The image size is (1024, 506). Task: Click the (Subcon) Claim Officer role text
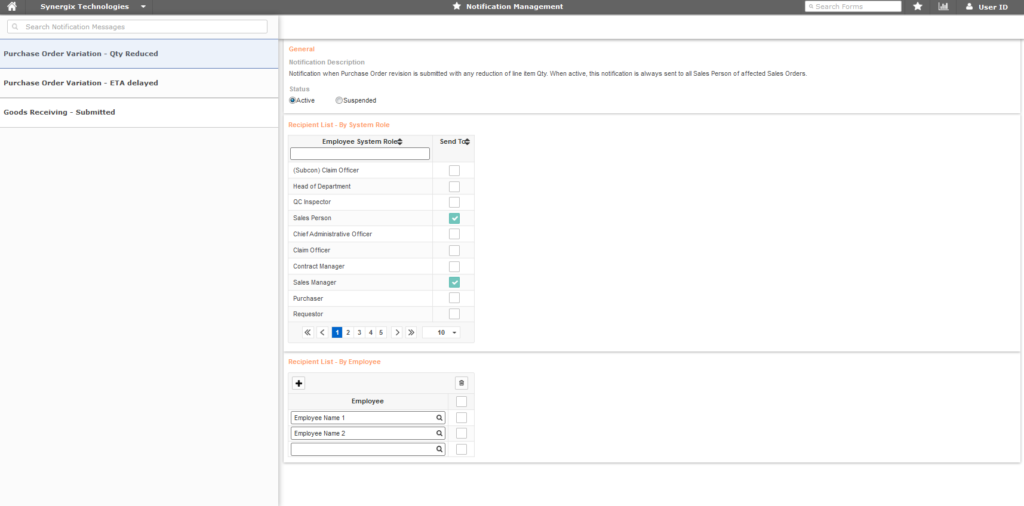pos(326,170)
